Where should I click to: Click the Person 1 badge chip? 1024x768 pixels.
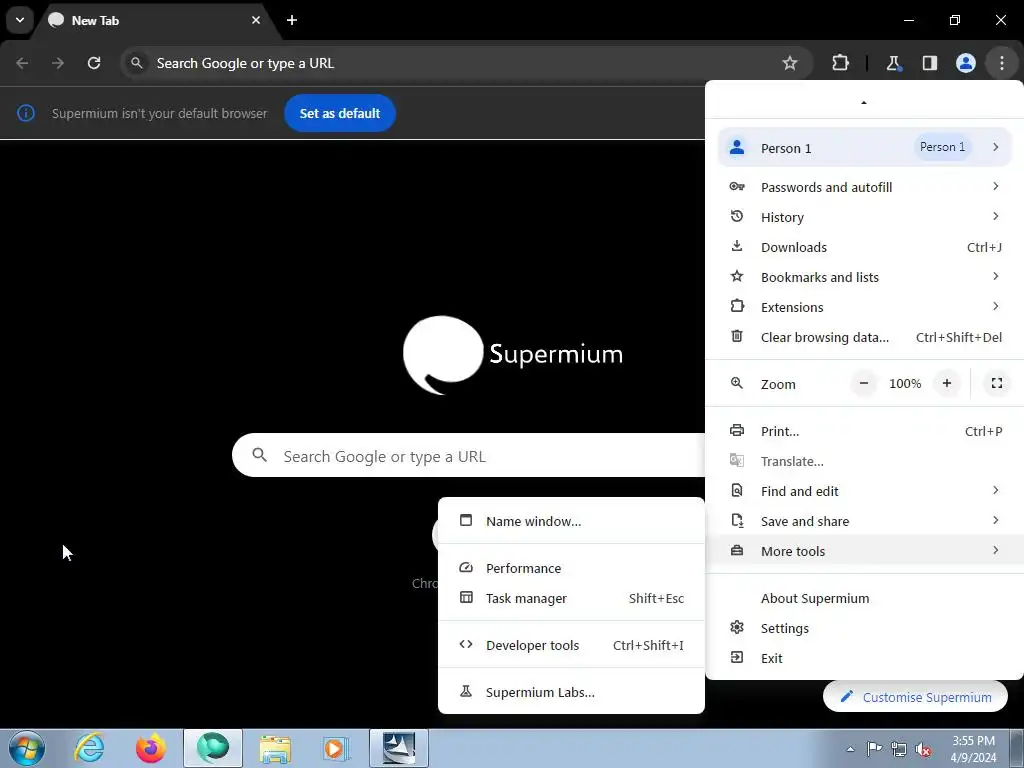[942, 147]
